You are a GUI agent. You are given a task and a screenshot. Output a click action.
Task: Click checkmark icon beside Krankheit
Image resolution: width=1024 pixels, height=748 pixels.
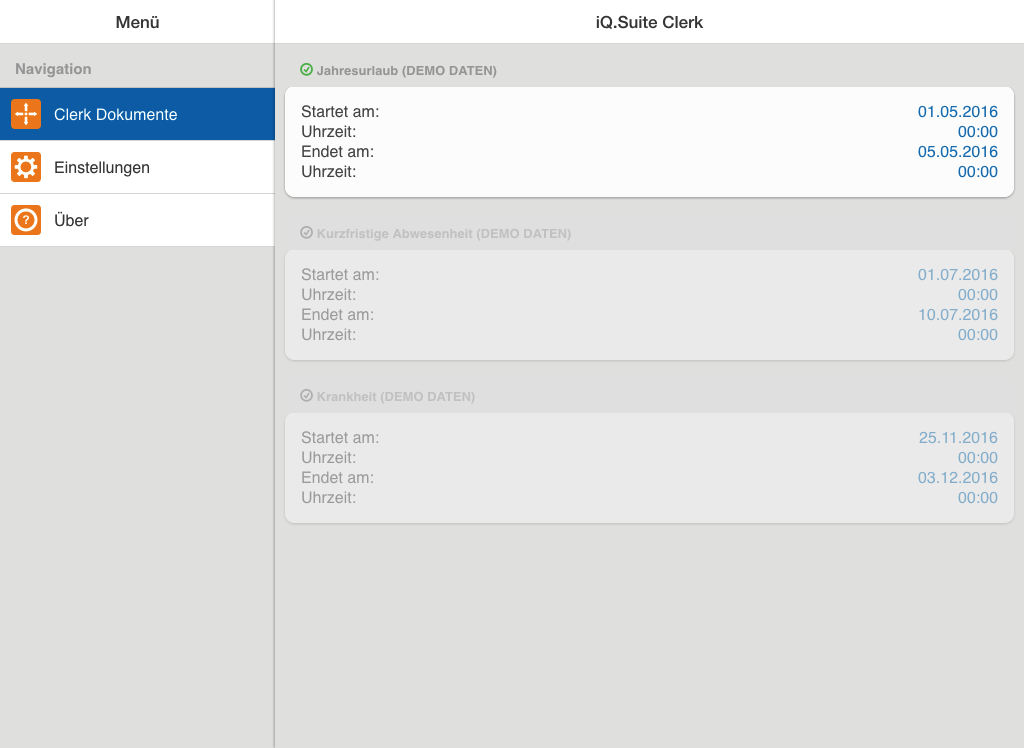[307, 396]
